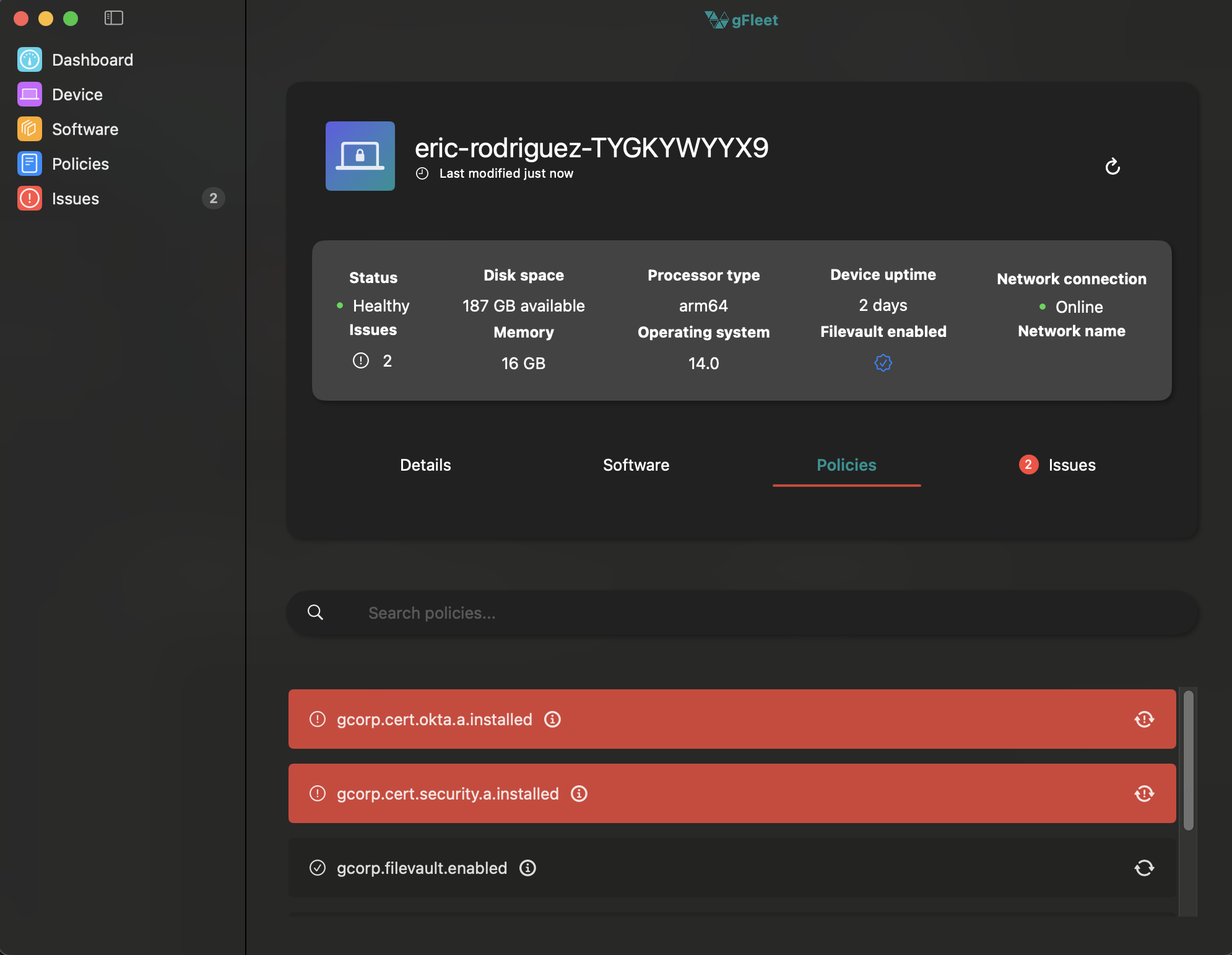
Task: Re-check the gcorp.cert.security.a.installed policy
Action: point(1143,793)
